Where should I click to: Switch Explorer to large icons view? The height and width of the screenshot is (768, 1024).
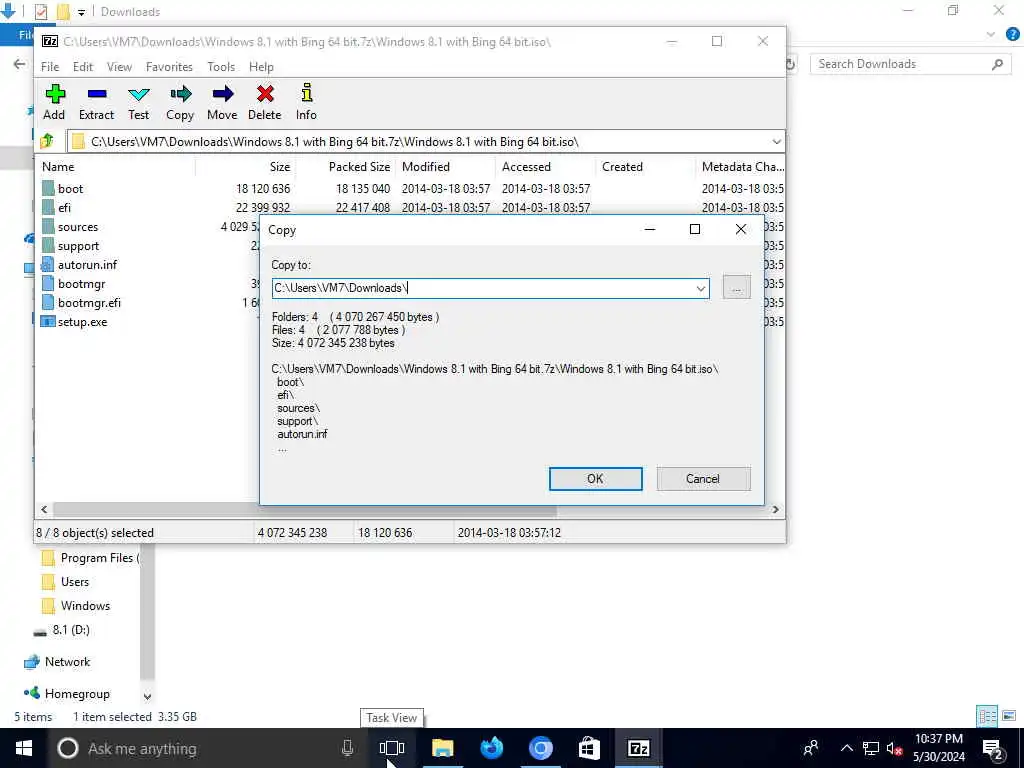[1009, 716]
